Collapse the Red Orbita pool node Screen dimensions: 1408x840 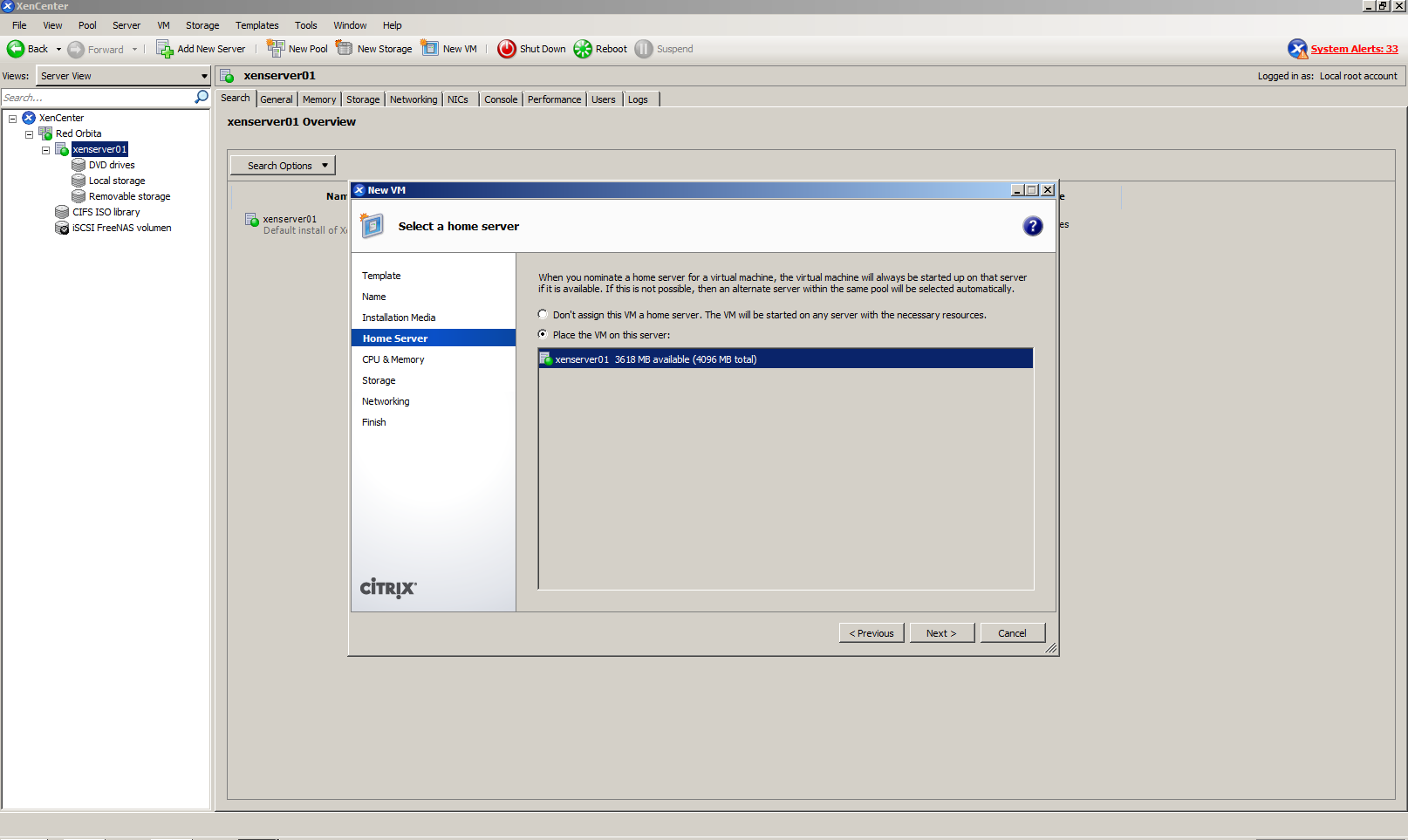[29, 134]
